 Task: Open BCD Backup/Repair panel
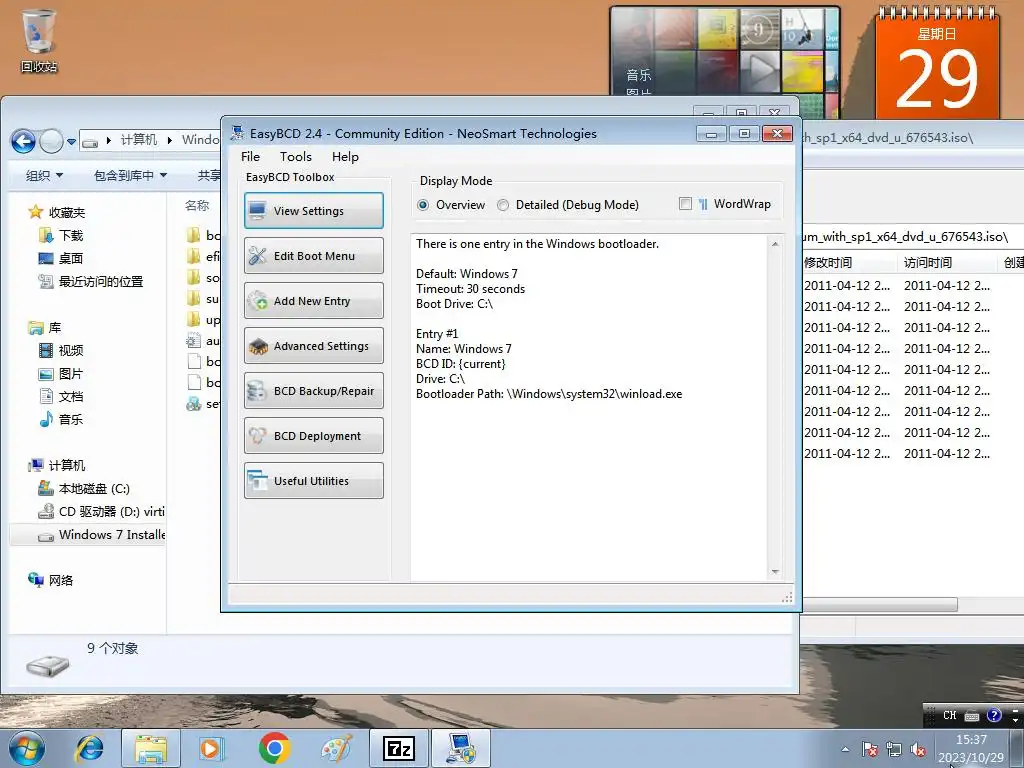[313, 391]
